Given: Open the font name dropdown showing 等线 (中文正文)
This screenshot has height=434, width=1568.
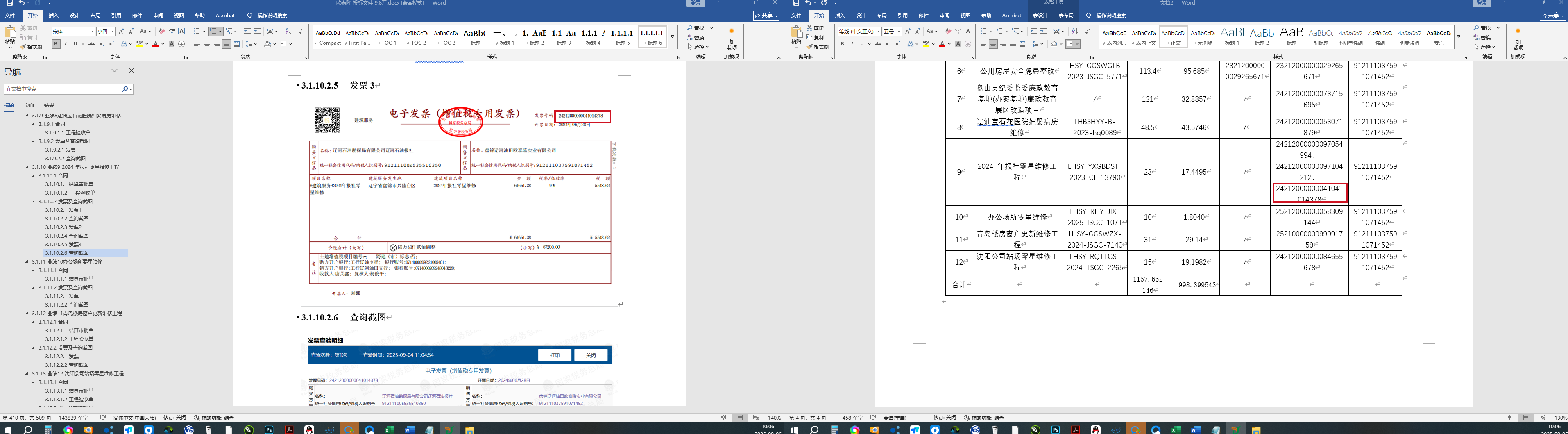Looking at the screenshot, I should tap(878, 31).
